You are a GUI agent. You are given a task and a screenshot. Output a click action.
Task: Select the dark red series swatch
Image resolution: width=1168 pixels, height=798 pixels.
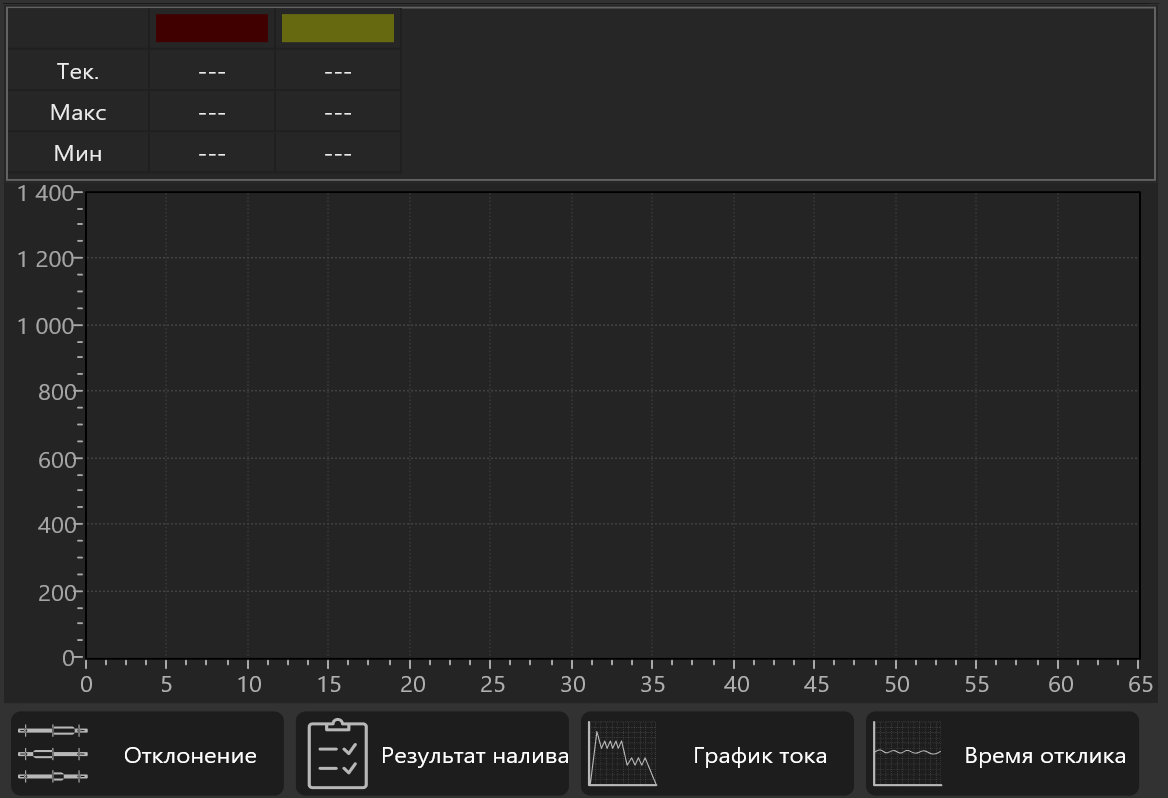pyautogui.click(x=212, y=28)
